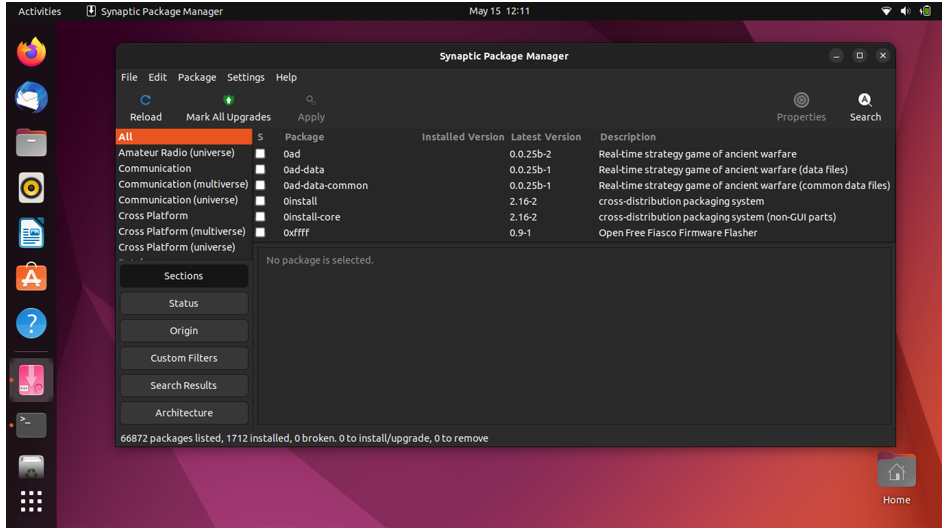Sort by the Latest Version column header
Viewport: 947px width, 529px height.
(546, 137)
